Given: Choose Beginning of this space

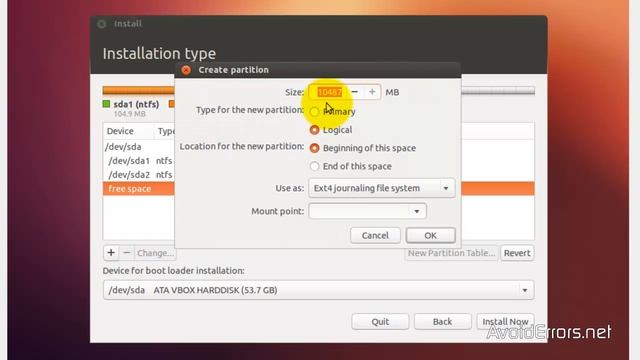Looking at the screenshot, I should pos(314,148).
